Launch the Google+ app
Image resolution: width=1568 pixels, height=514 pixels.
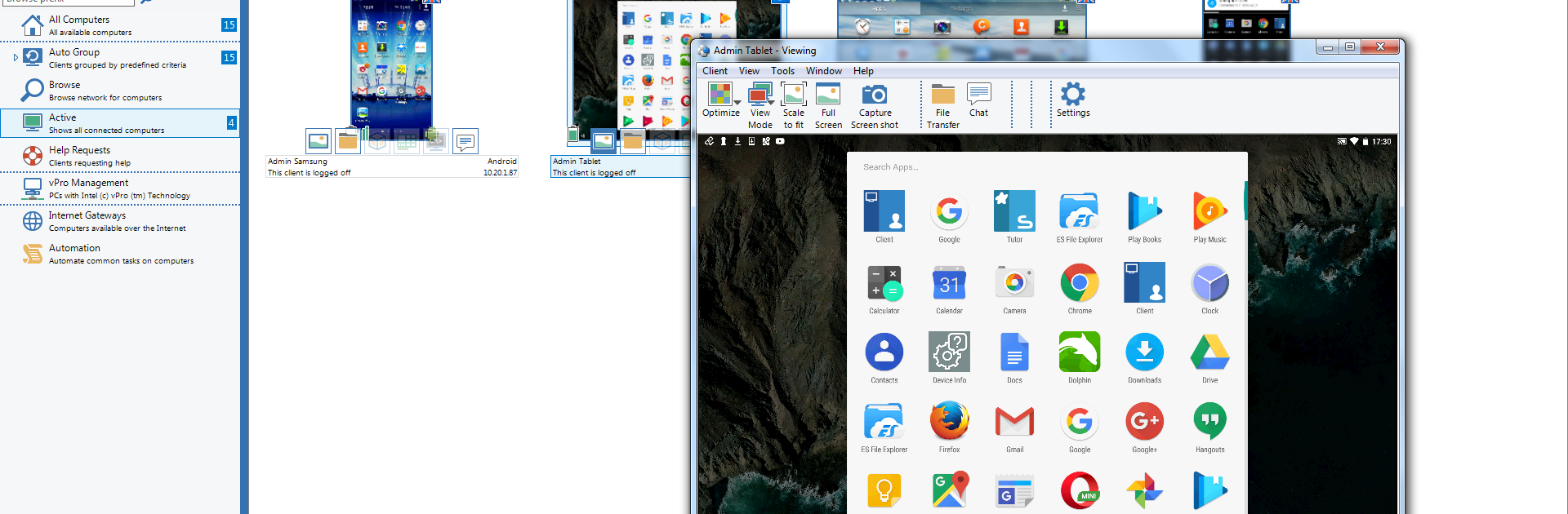pos(1145,427)
